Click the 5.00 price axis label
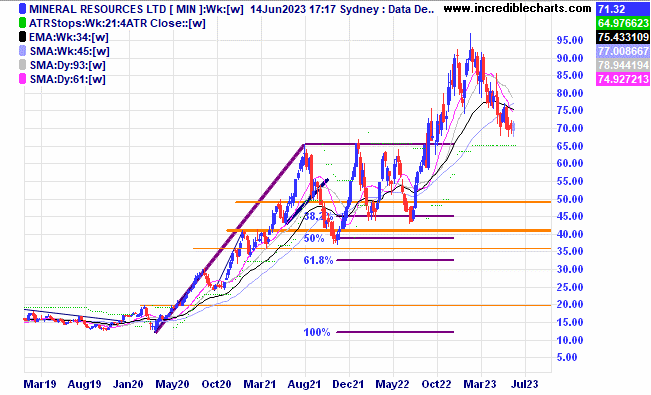This screenshot has width=651, height=395. (x=567, y=357)
